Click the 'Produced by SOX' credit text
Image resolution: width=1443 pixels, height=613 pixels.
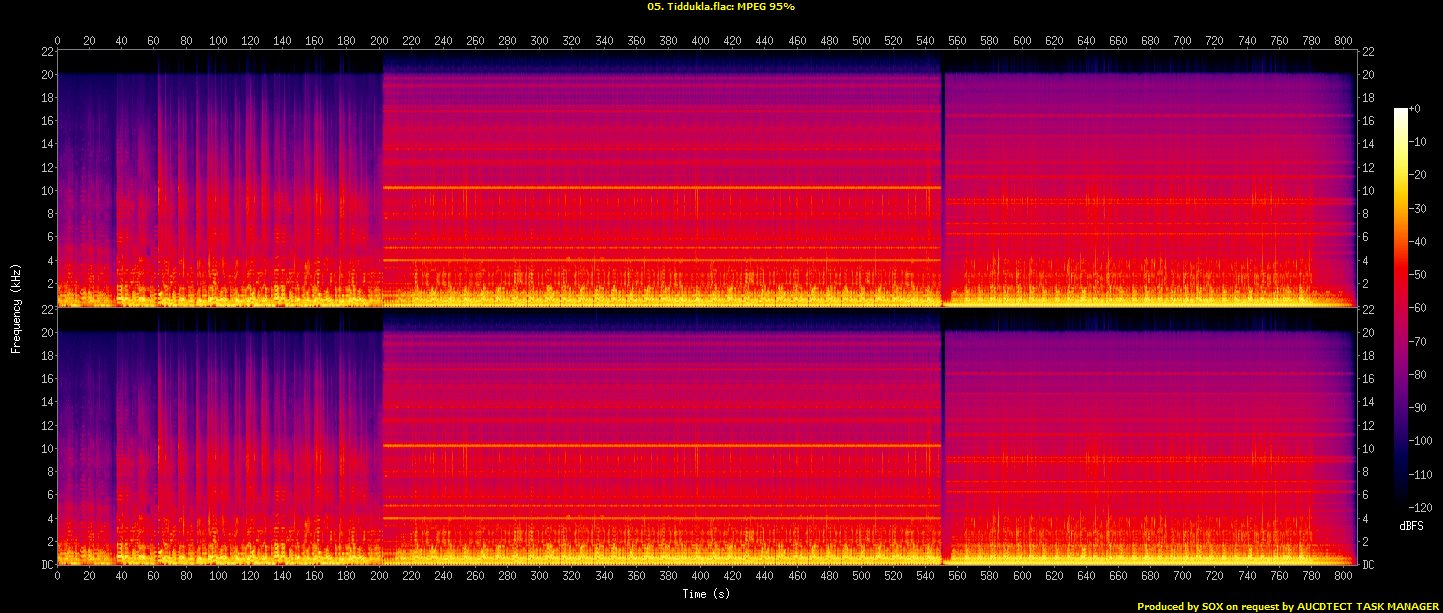pos(1182,606)
